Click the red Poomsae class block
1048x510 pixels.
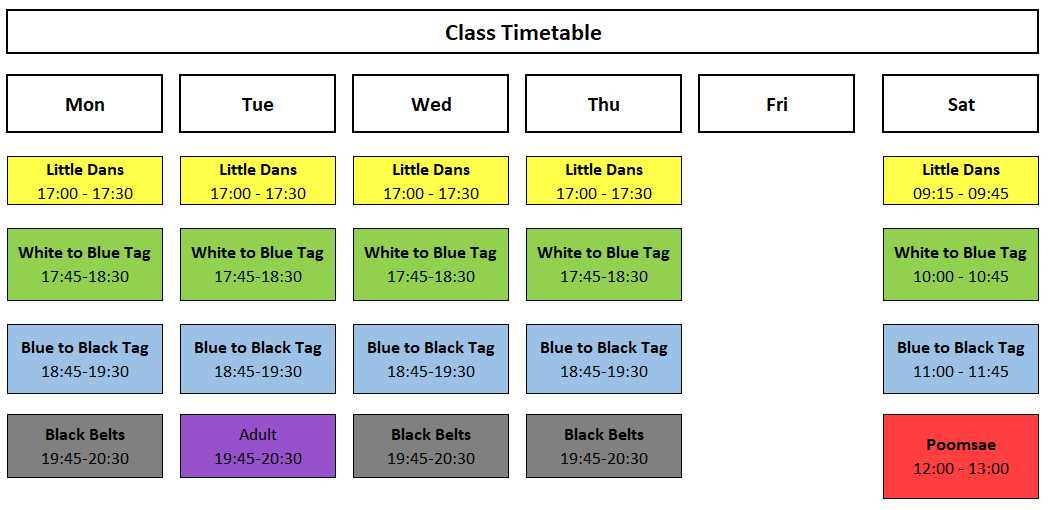click(960, 457)
